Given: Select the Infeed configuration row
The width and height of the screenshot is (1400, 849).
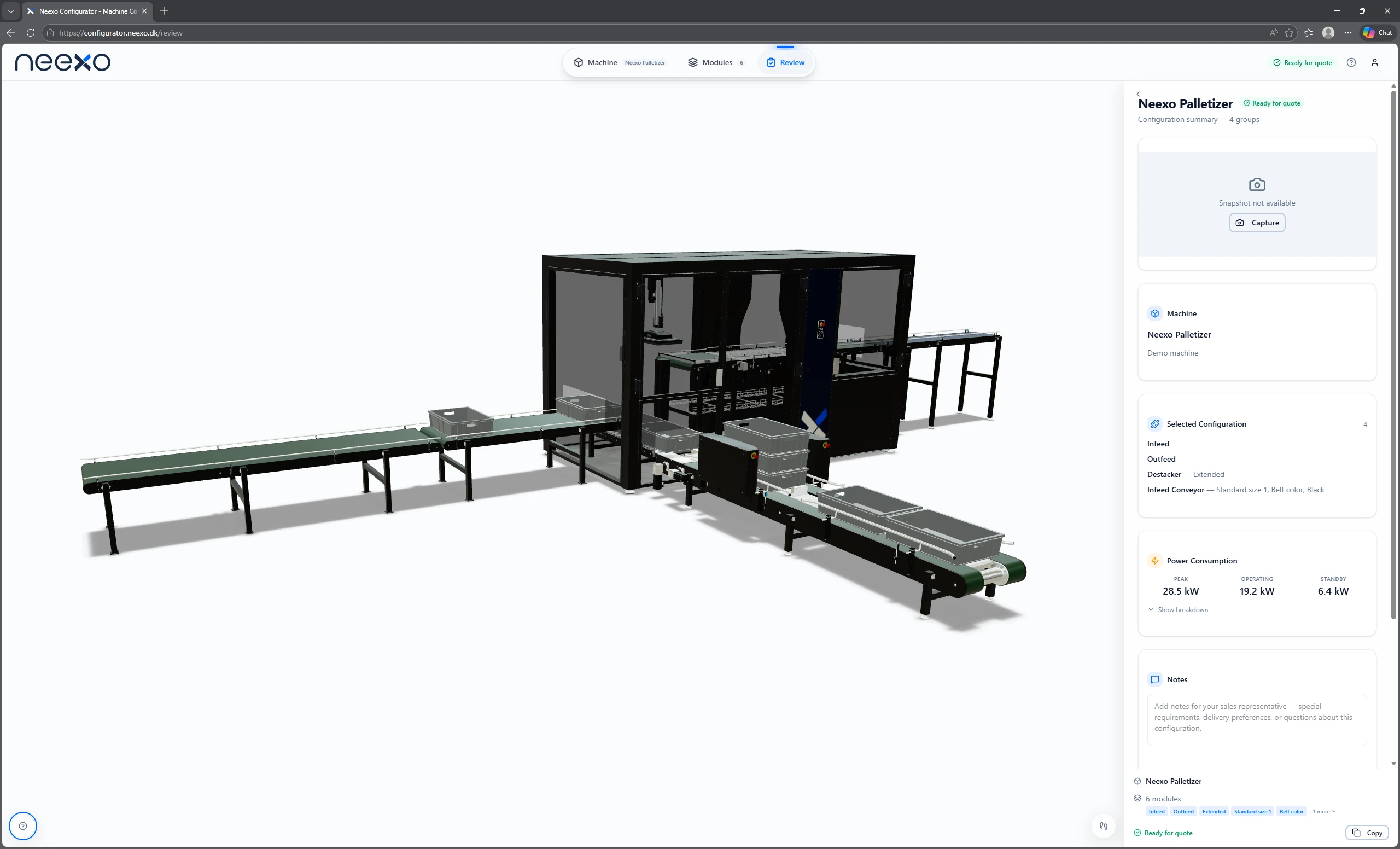Looking at the screenshot, I should pyautogui.click(x=1257, y=444).
